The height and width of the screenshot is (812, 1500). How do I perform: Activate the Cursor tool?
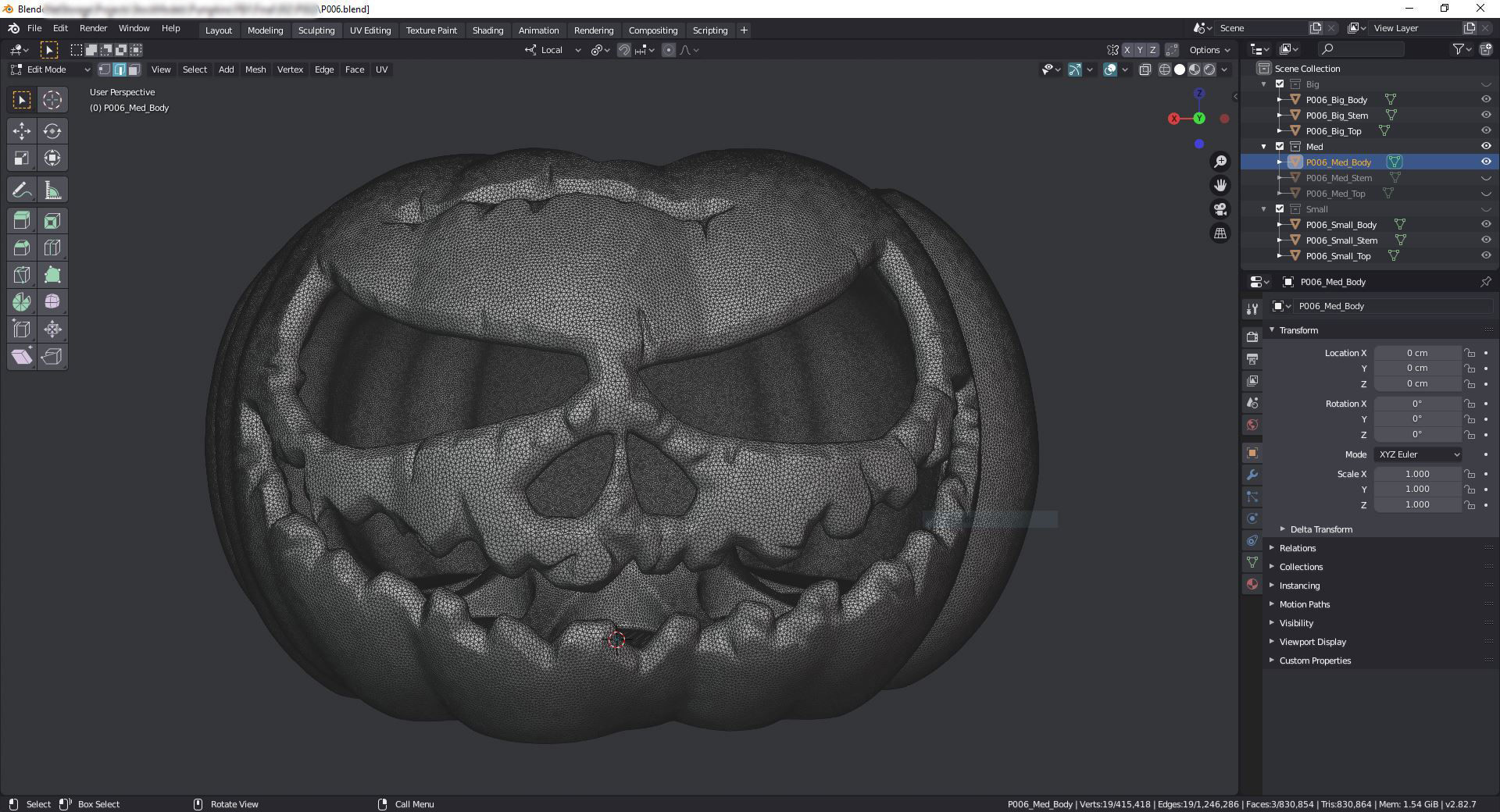point(52,100)
